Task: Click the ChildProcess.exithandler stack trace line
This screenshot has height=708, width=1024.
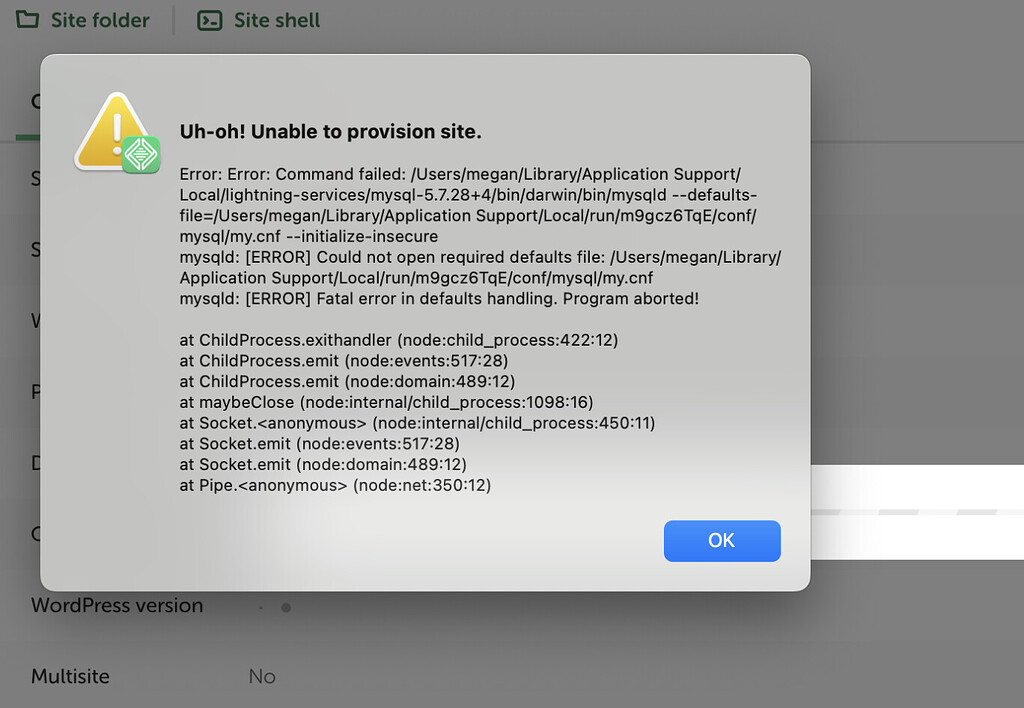Action: [x=398, y=340]
